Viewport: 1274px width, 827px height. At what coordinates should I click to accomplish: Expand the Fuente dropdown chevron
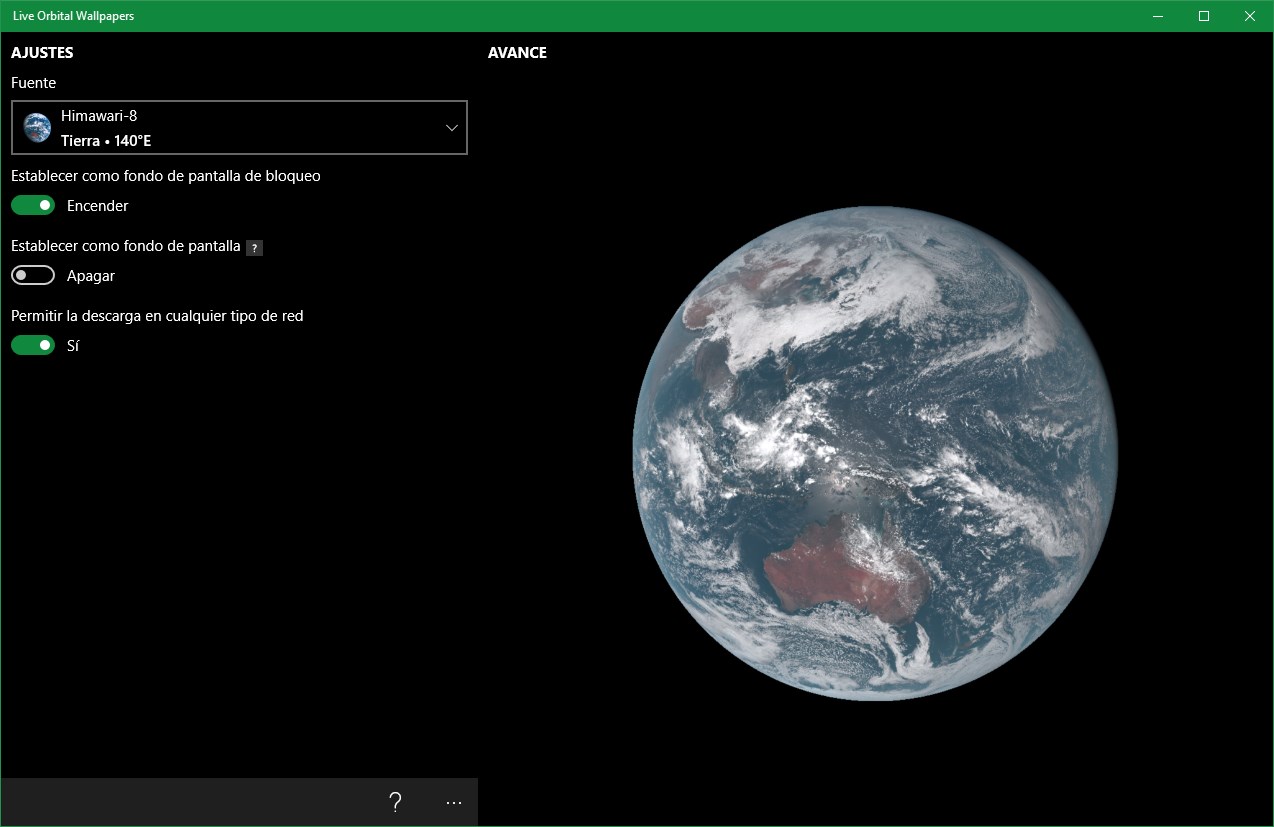(x=452, y=127)
